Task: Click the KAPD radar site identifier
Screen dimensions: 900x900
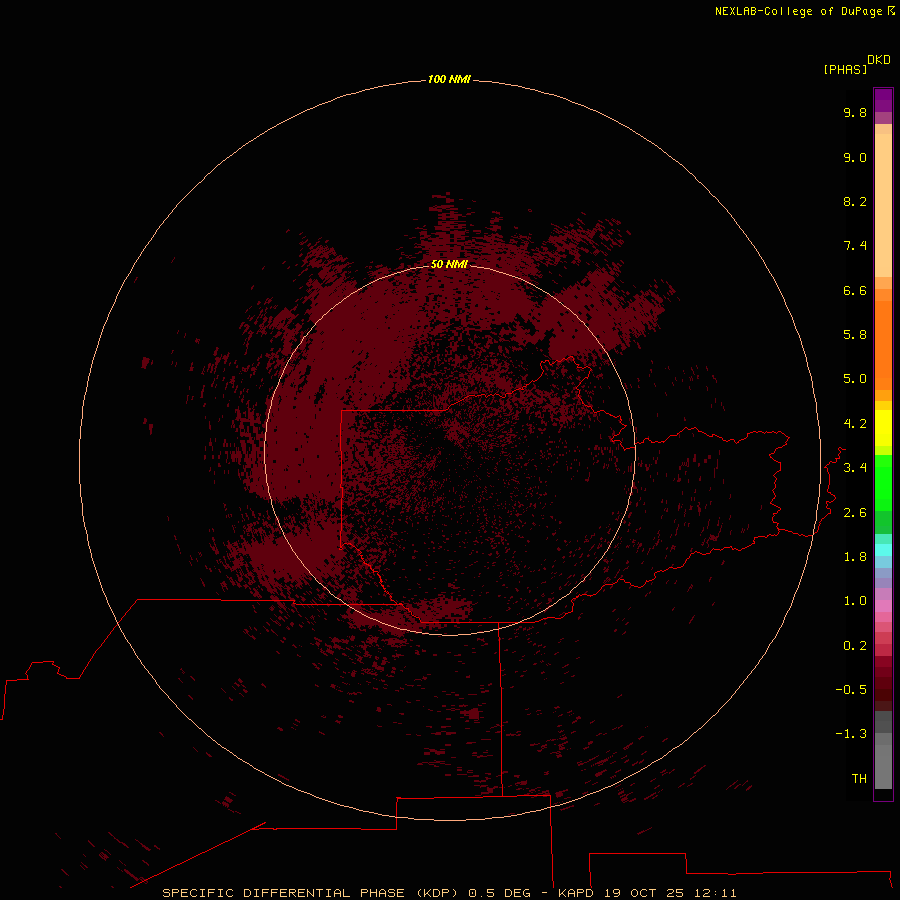Action: [x=576, y=893]
